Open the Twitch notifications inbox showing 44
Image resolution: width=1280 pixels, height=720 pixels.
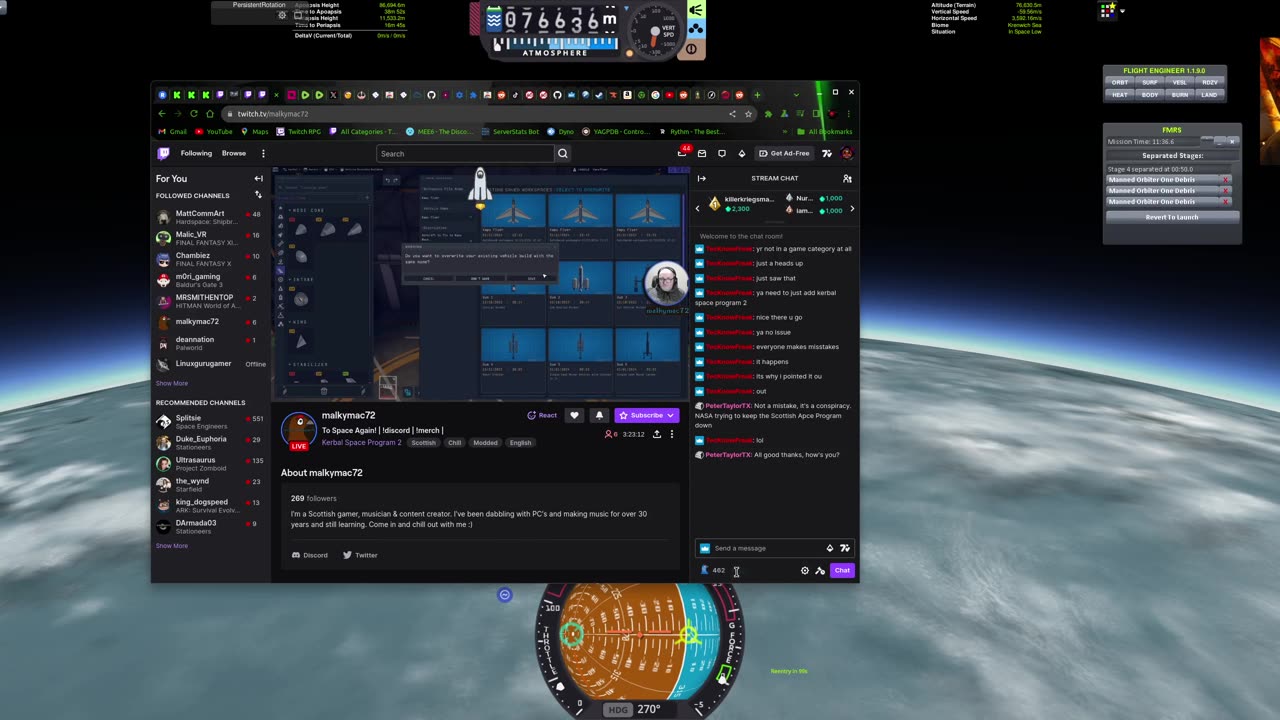pos(682,153)
